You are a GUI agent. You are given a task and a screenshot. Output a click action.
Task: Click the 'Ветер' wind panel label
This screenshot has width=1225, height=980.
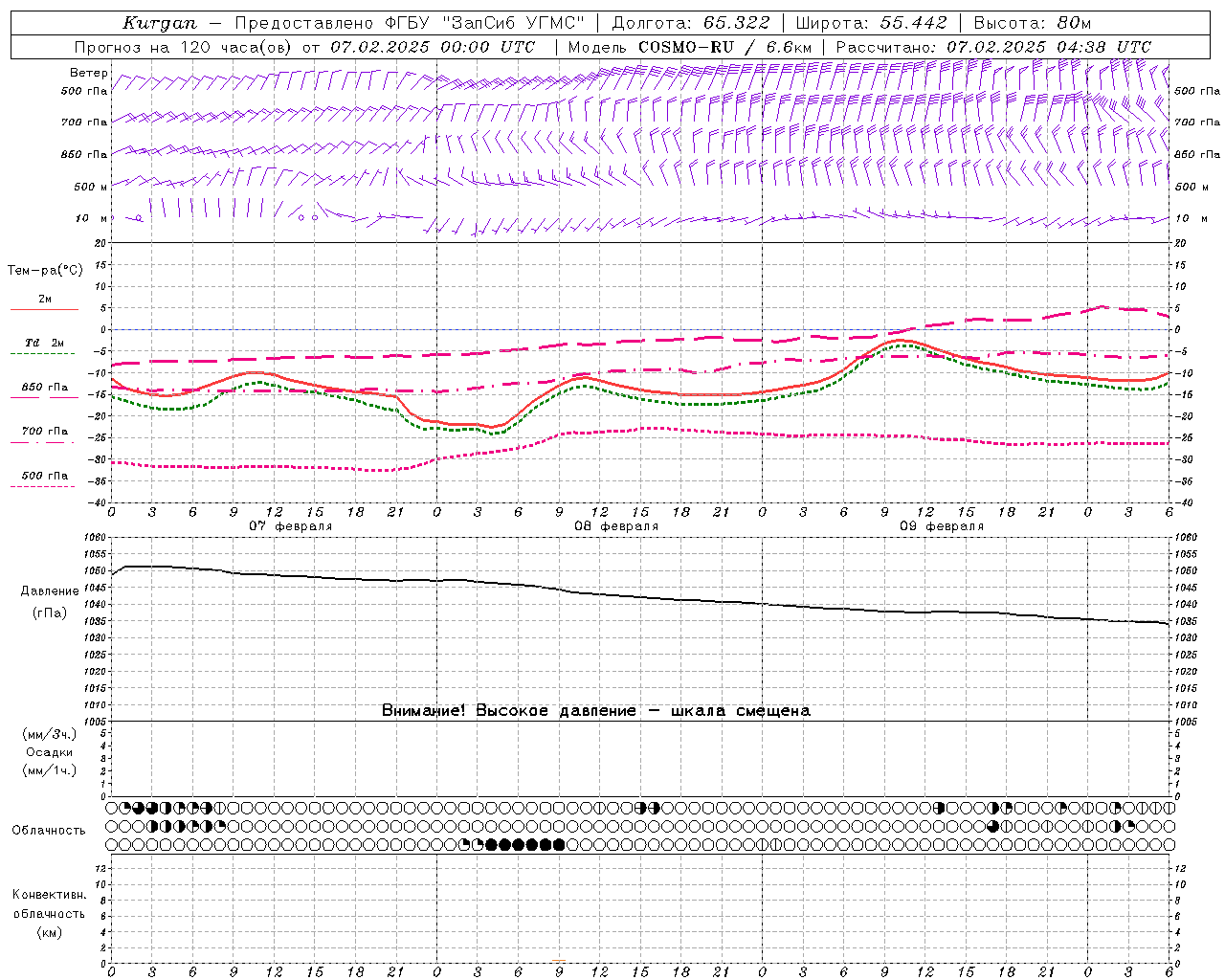click(x=88, y=73)
